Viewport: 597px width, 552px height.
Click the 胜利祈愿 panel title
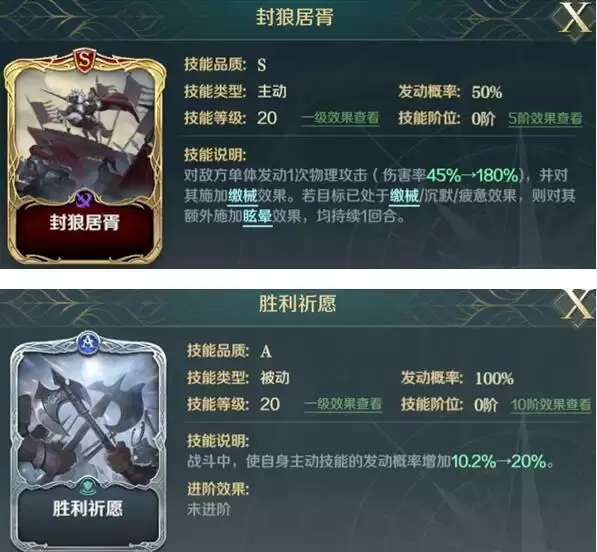[x=297, y=304]
